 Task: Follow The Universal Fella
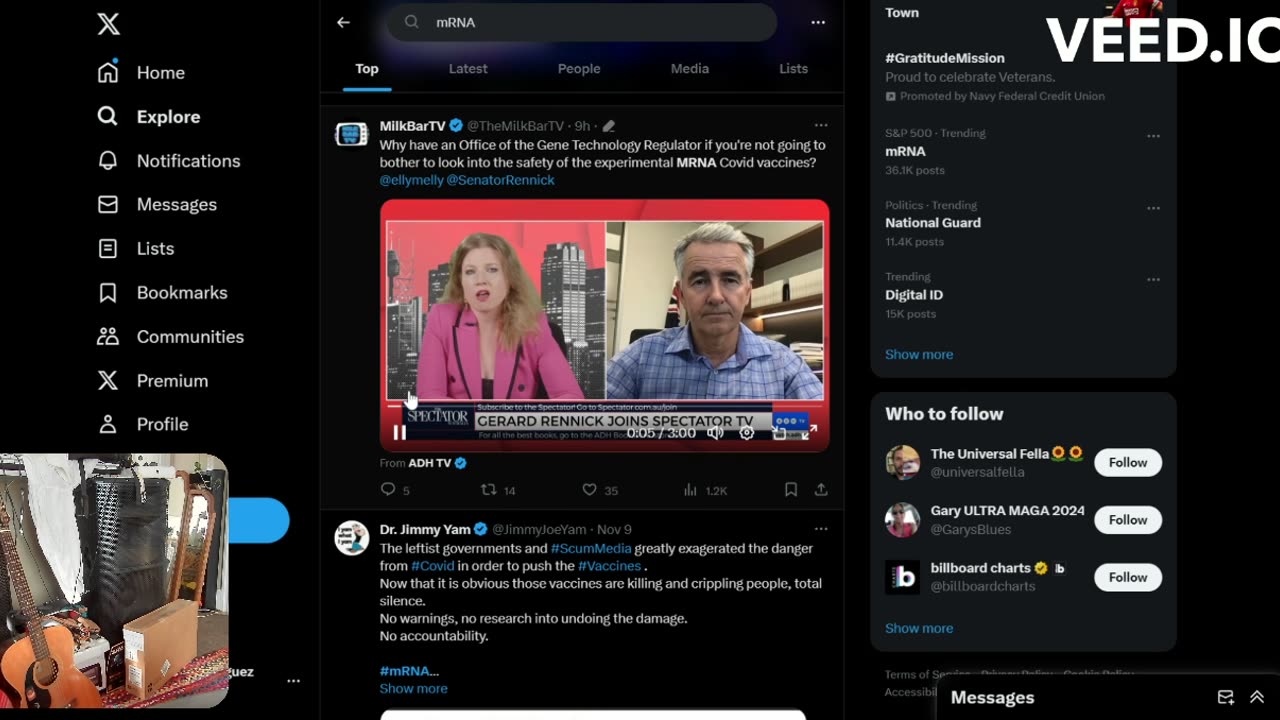pyautogui.click(x=1128, y=462)
